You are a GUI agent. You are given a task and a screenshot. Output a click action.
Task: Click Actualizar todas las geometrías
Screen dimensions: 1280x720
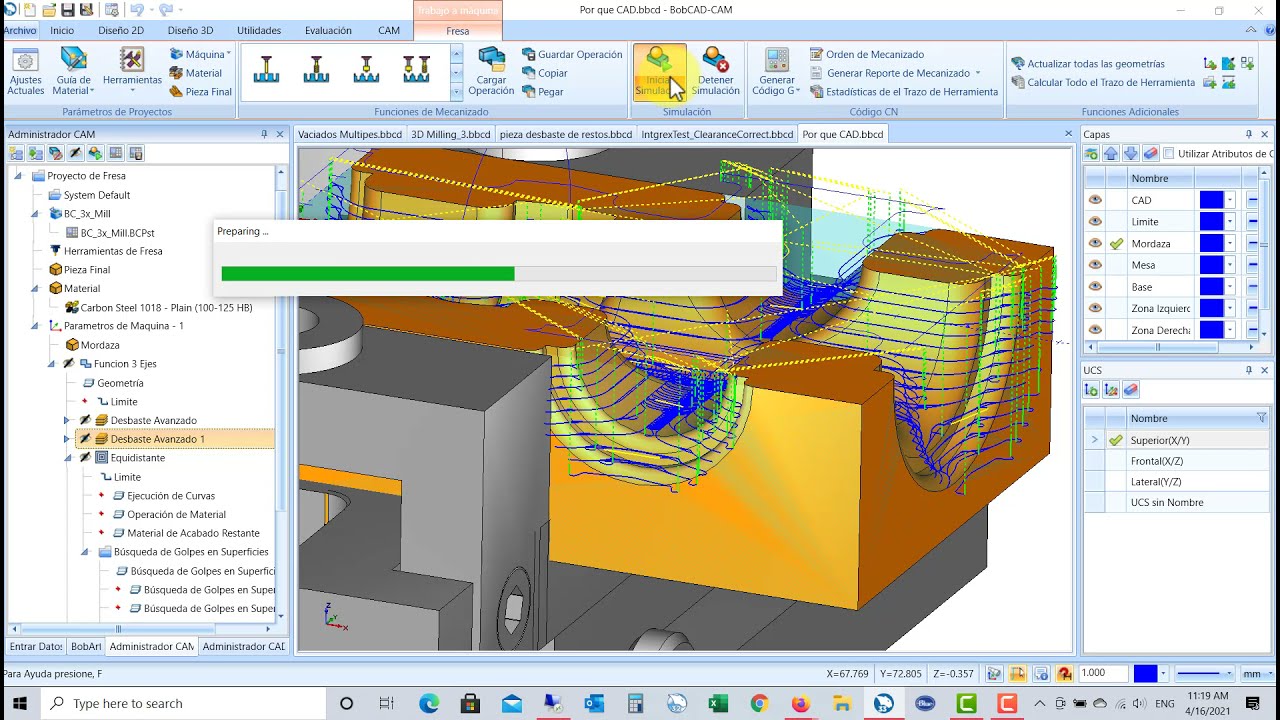(x=1088, y=63)
